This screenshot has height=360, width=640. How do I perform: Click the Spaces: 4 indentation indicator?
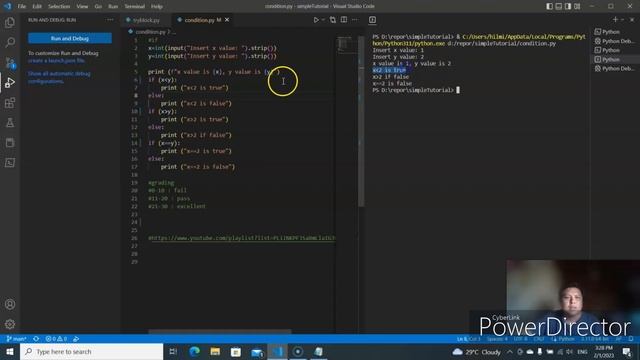[x=497, y=339]
